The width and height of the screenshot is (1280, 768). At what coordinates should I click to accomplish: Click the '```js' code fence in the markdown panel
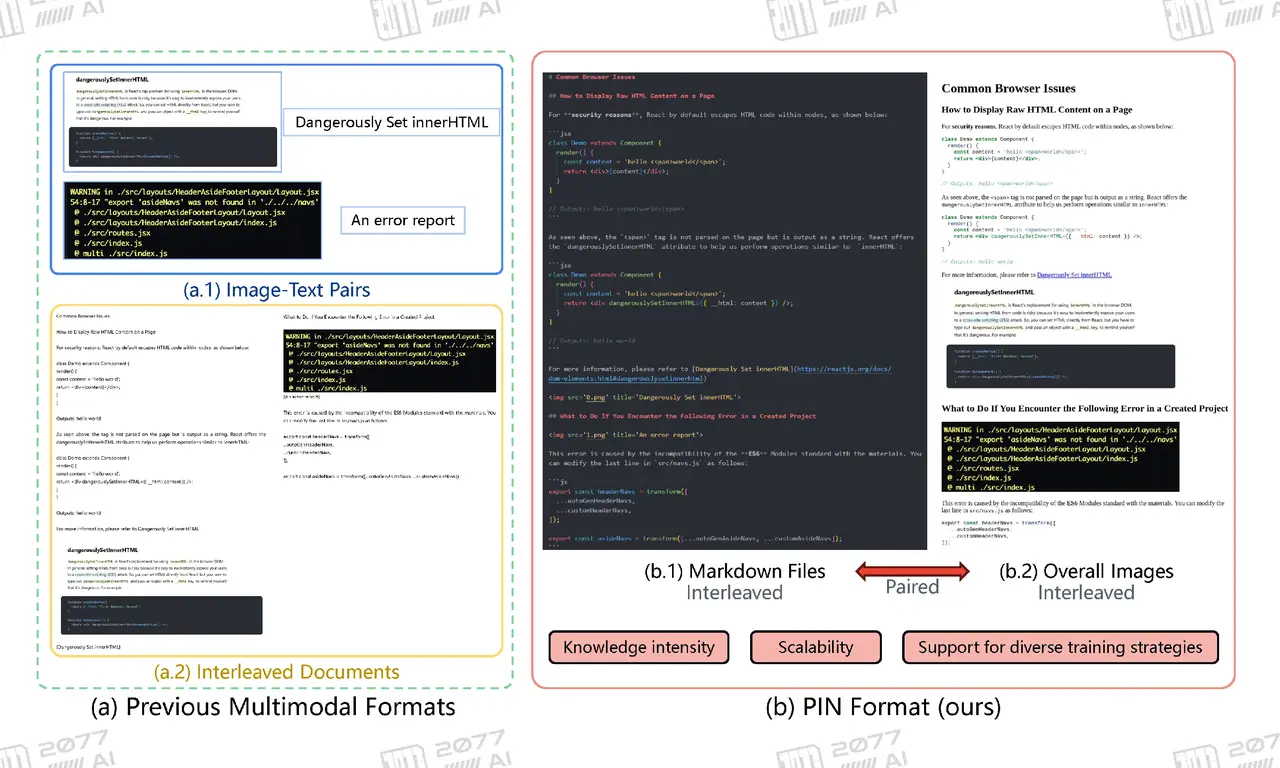(556, 481)
